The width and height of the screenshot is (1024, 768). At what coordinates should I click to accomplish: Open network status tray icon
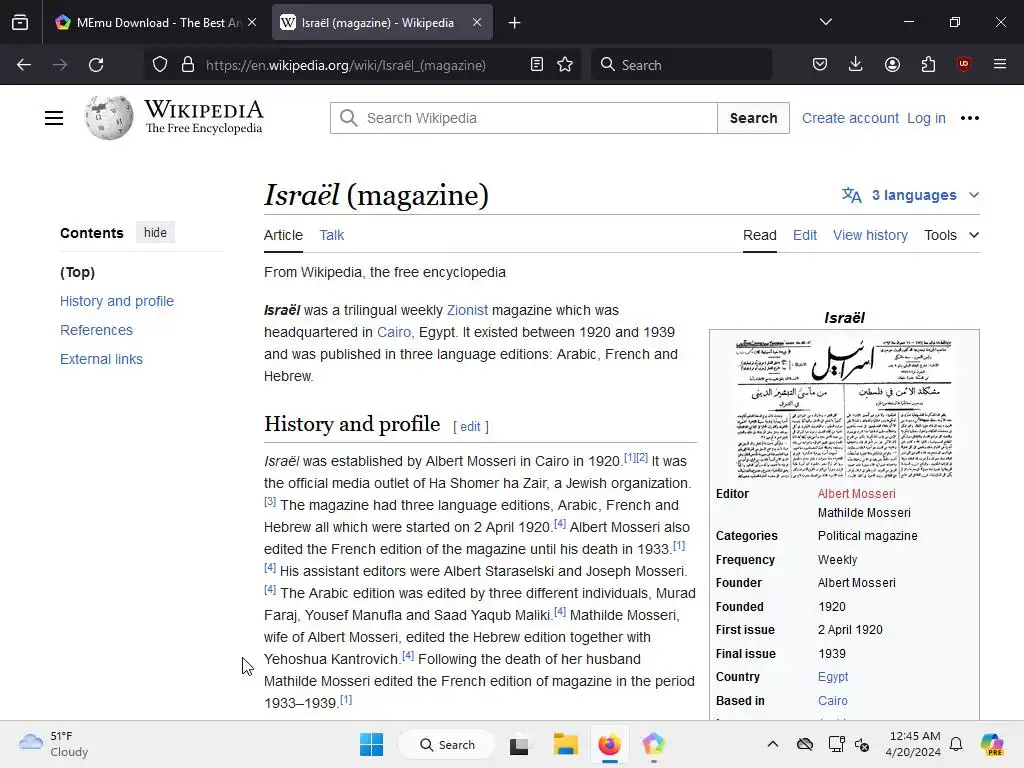pyautogui.click(x=837, y=744)
